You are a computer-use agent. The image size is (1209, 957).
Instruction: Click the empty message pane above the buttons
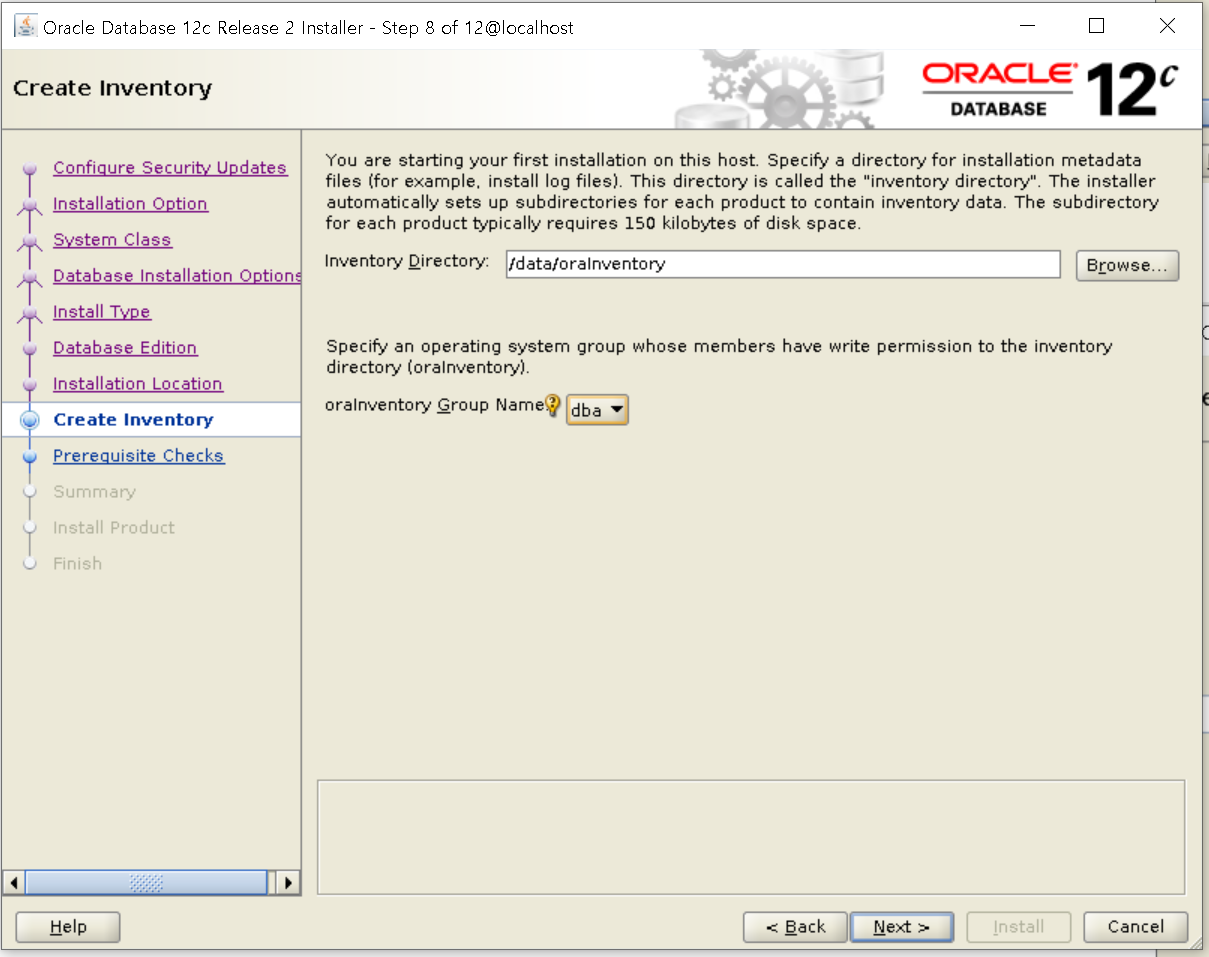coord(751,837)
